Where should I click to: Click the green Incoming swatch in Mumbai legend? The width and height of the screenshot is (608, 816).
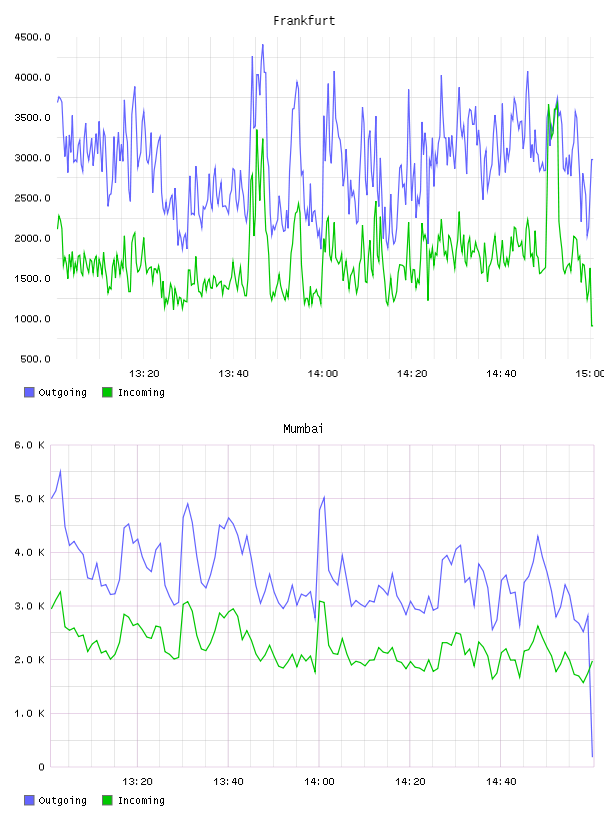[107, 800]
